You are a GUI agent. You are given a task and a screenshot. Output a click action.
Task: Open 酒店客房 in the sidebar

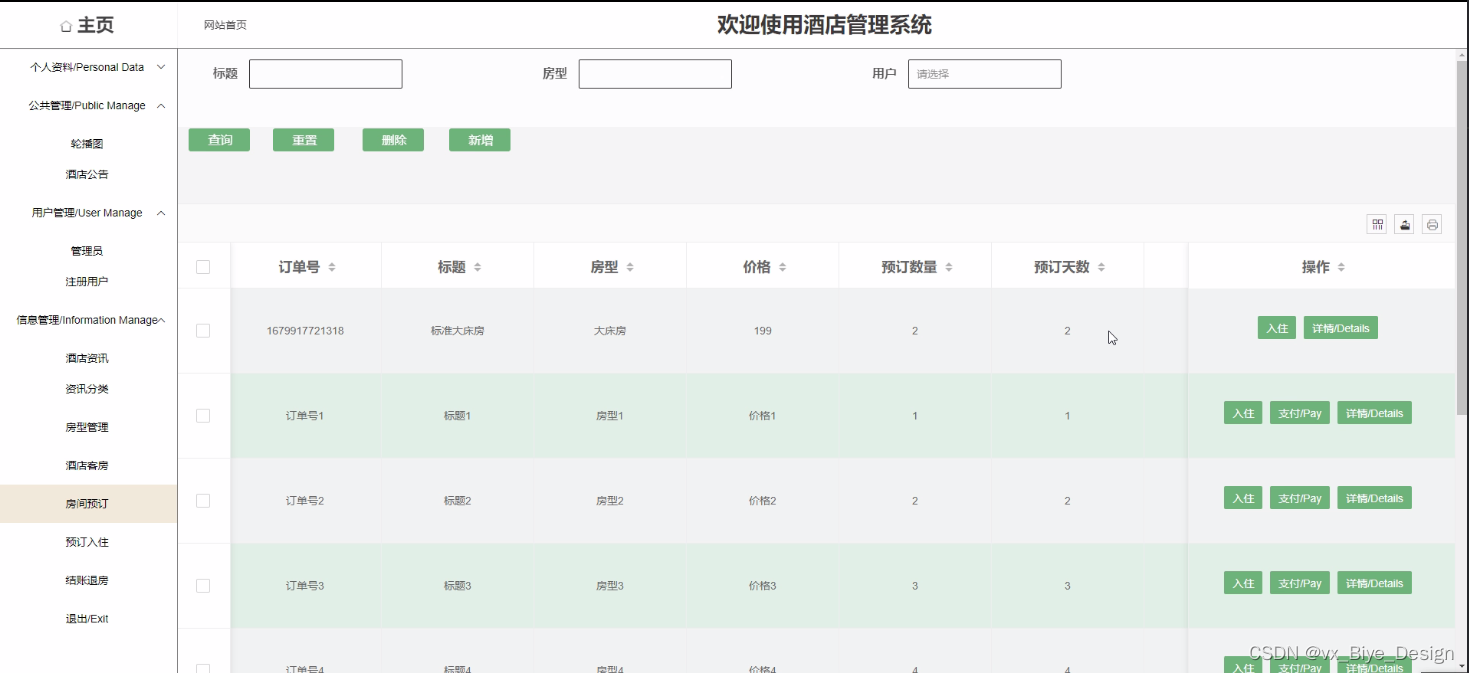87,465
